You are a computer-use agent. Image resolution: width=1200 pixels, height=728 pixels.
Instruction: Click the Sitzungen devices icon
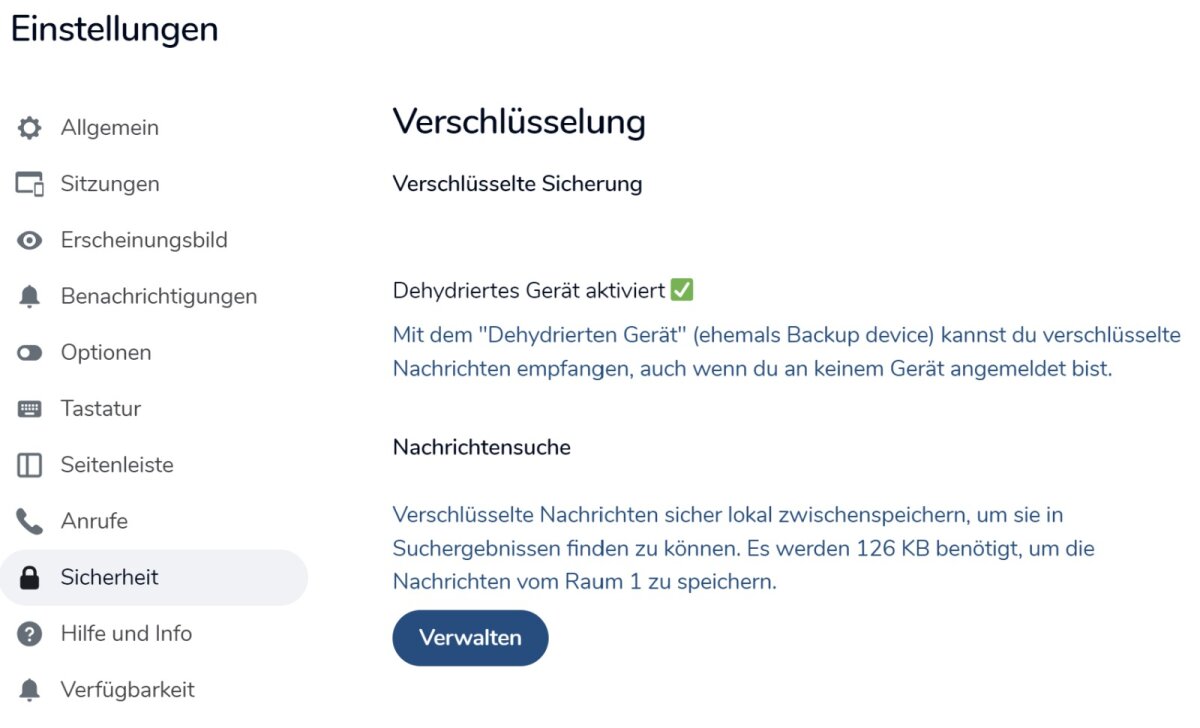(30, 184)
